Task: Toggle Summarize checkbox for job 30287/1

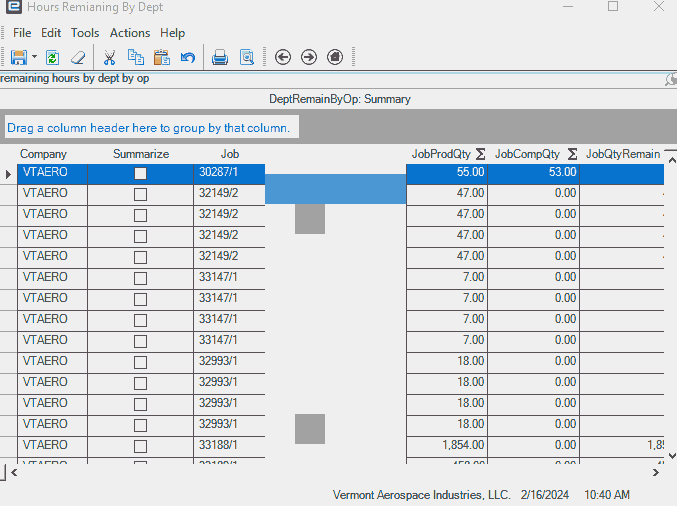Action: pyautogui.click(x=140, y=174)
